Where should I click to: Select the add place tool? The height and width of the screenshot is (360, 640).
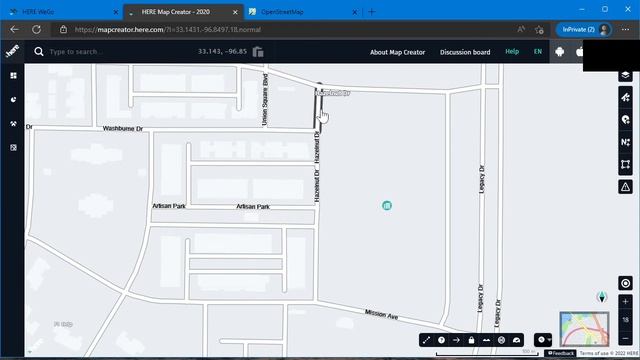625,120
